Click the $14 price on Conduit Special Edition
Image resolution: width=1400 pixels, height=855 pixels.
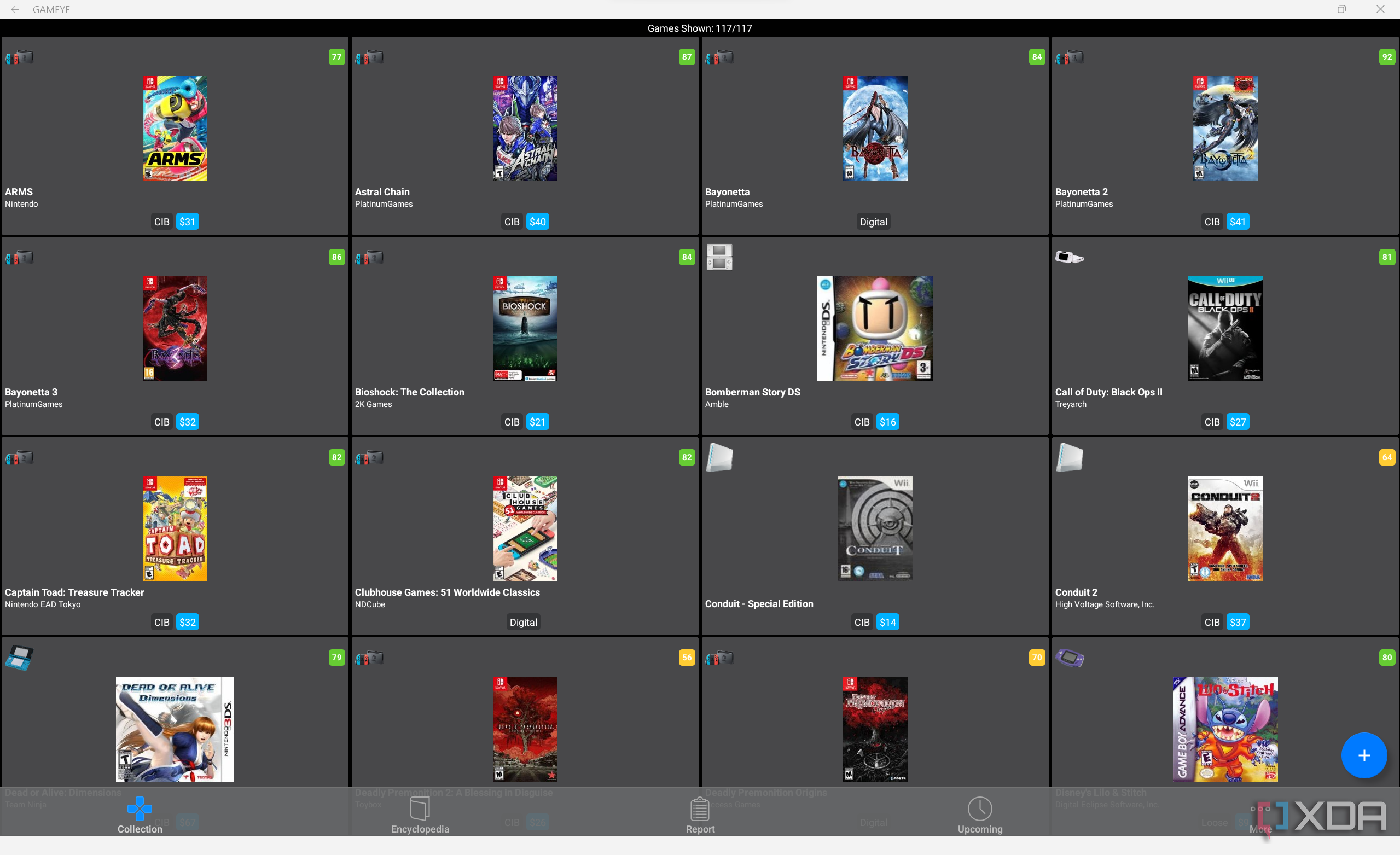tap(887, 622)
